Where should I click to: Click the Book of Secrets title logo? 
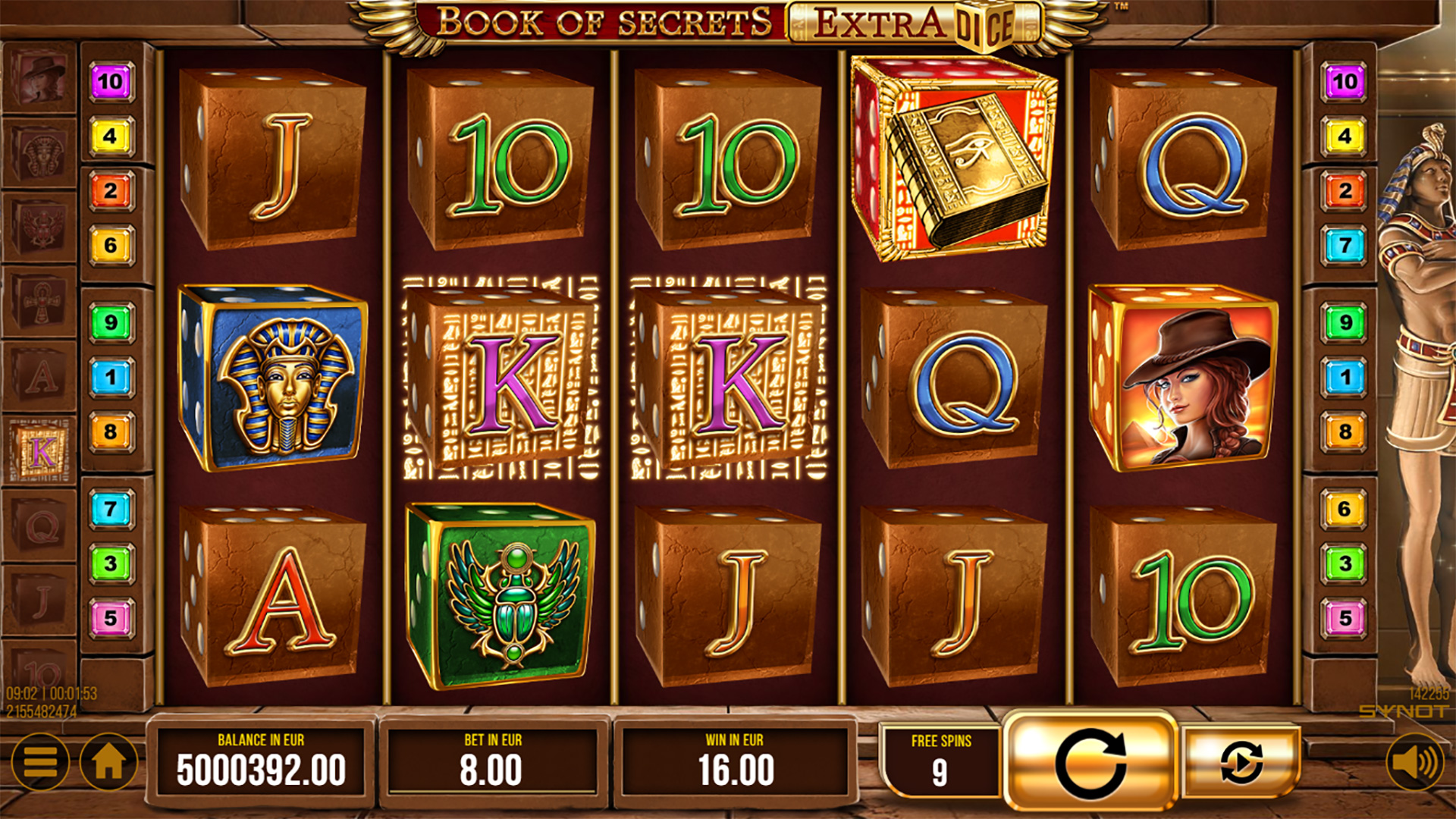[604, 23]
